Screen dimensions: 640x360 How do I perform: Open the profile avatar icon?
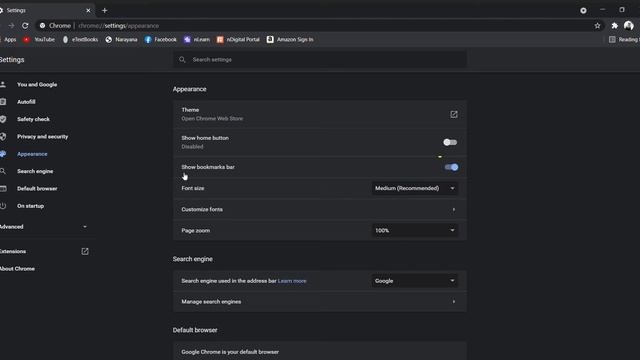pyautogui.click(x=629, y=26)
